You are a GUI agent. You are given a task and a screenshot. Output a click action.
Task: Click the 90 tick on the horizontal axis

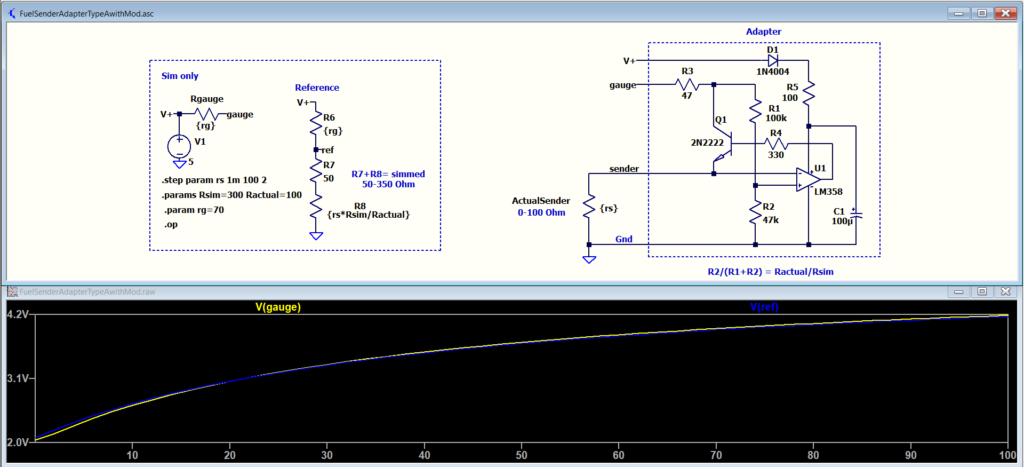pyautogui.click(x=911, y=455)
